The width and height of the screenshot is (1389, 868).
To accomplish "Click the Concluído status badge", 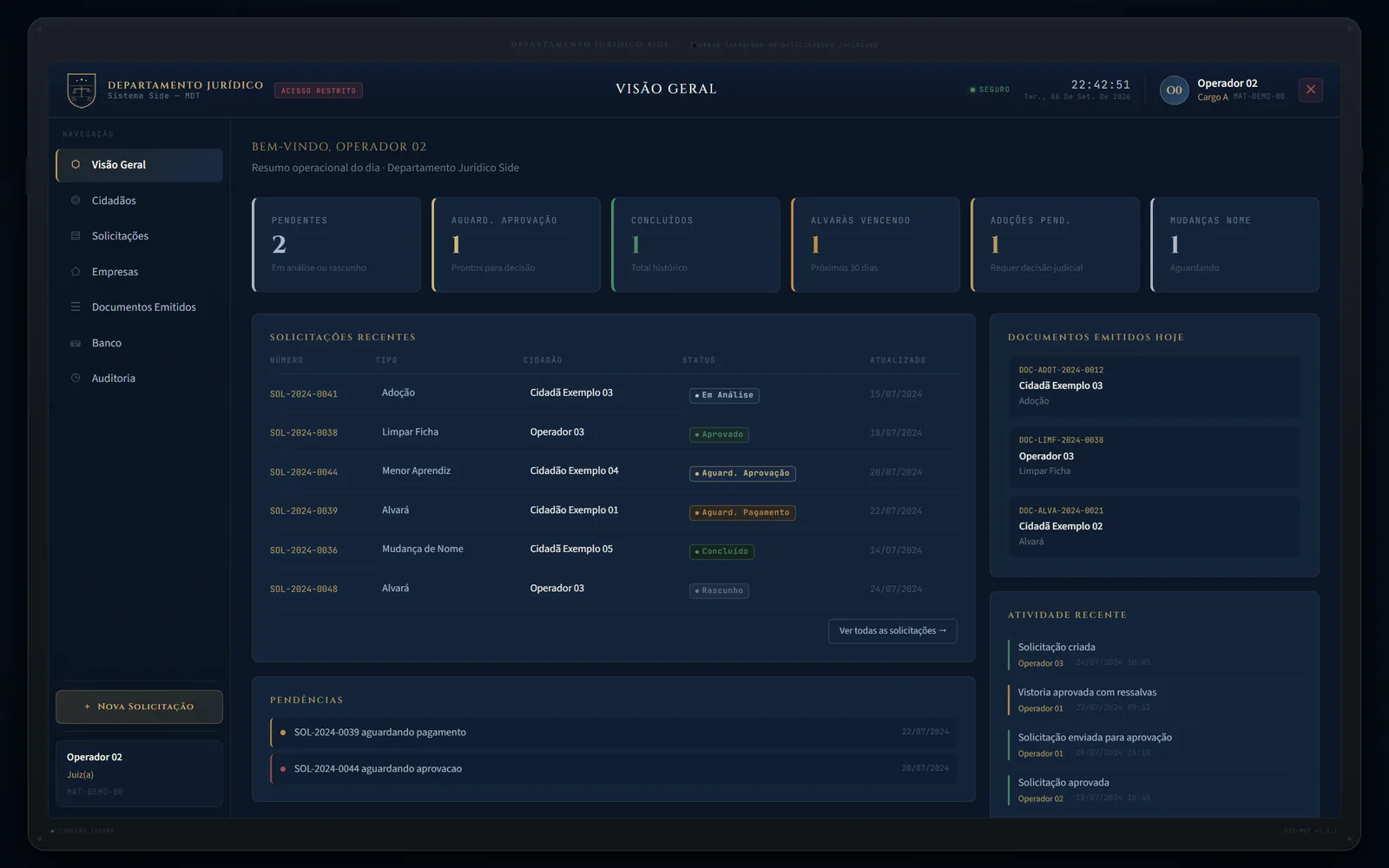I will point(721,551).
